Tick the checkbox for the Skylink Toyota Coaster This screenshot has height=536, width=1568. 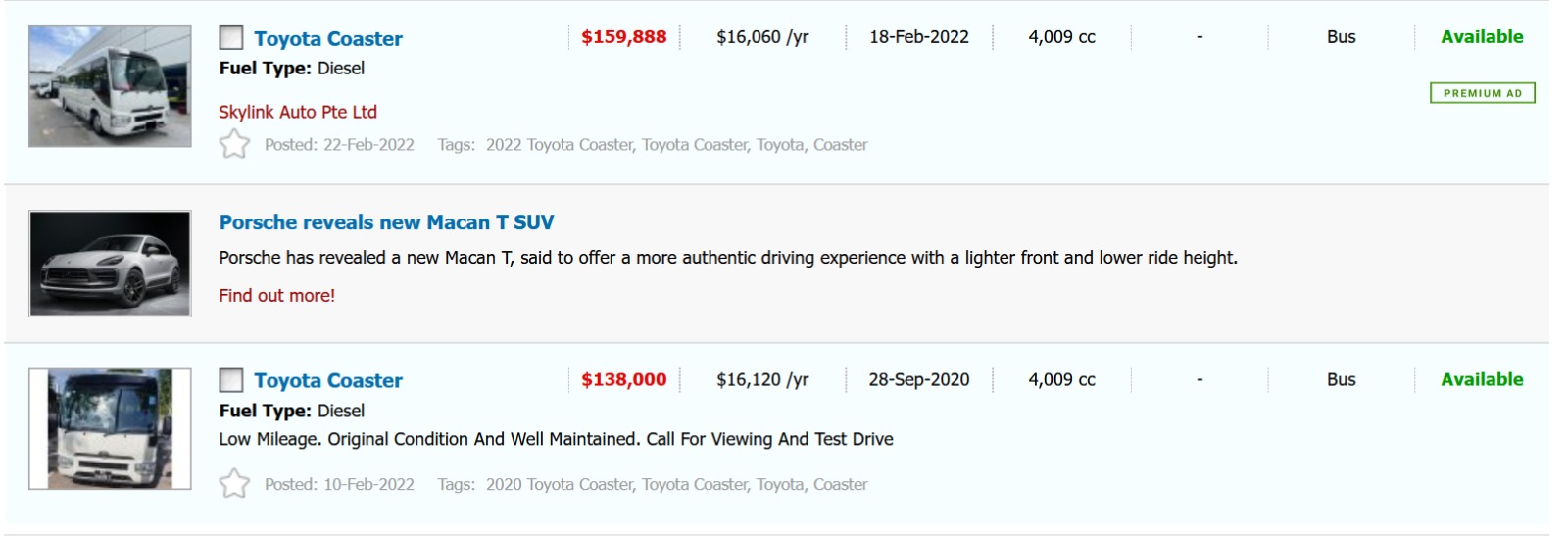[231, 38]
